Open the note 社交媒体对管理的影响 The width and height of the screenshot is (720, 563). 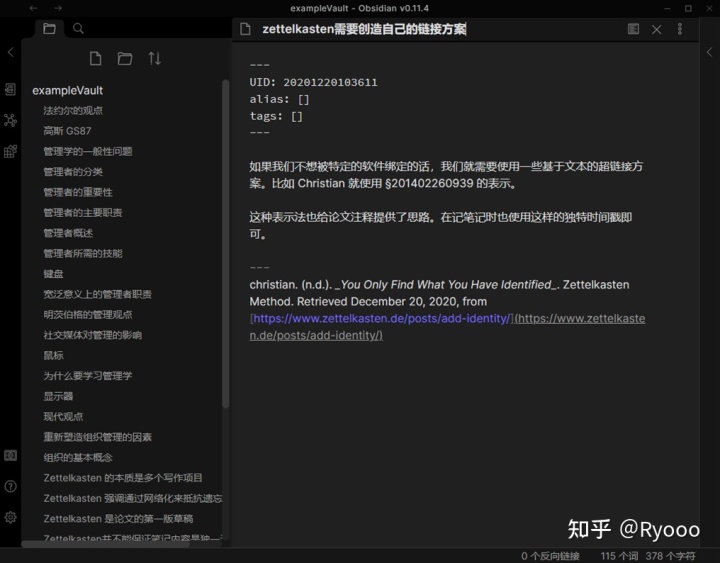93,335
